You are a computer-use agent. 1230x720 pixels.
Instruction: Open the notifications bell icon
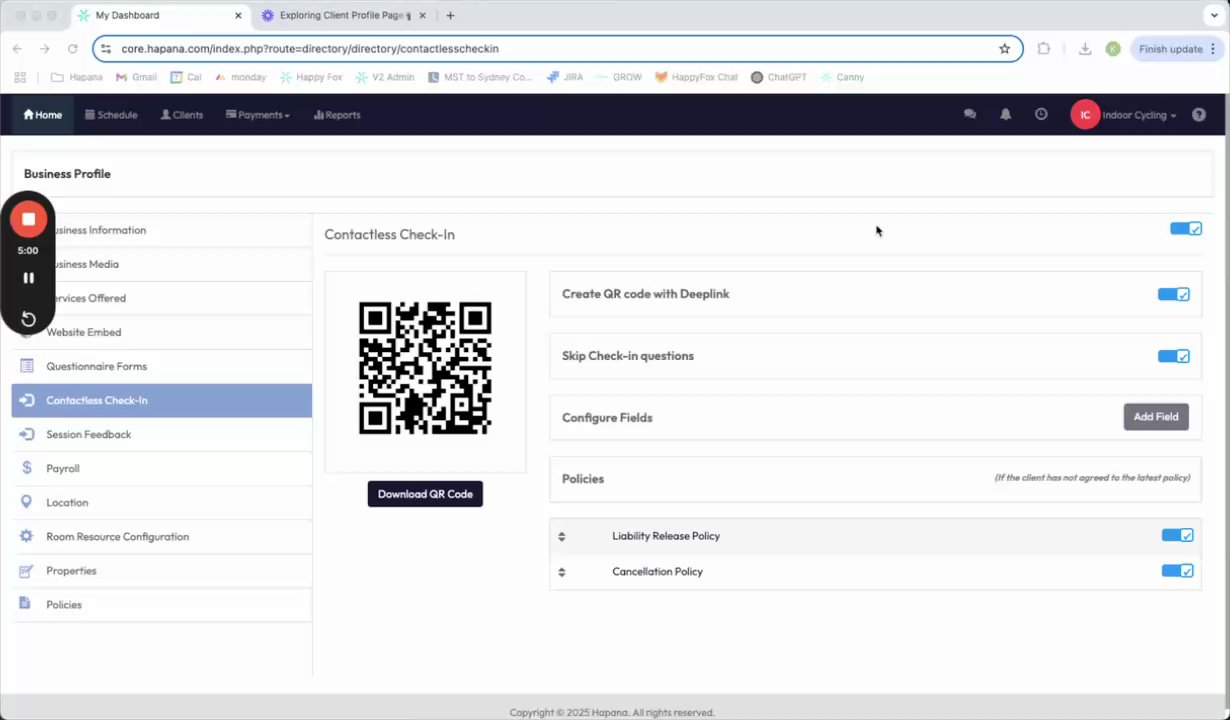pyautogui.click(x=1006, y=115)
